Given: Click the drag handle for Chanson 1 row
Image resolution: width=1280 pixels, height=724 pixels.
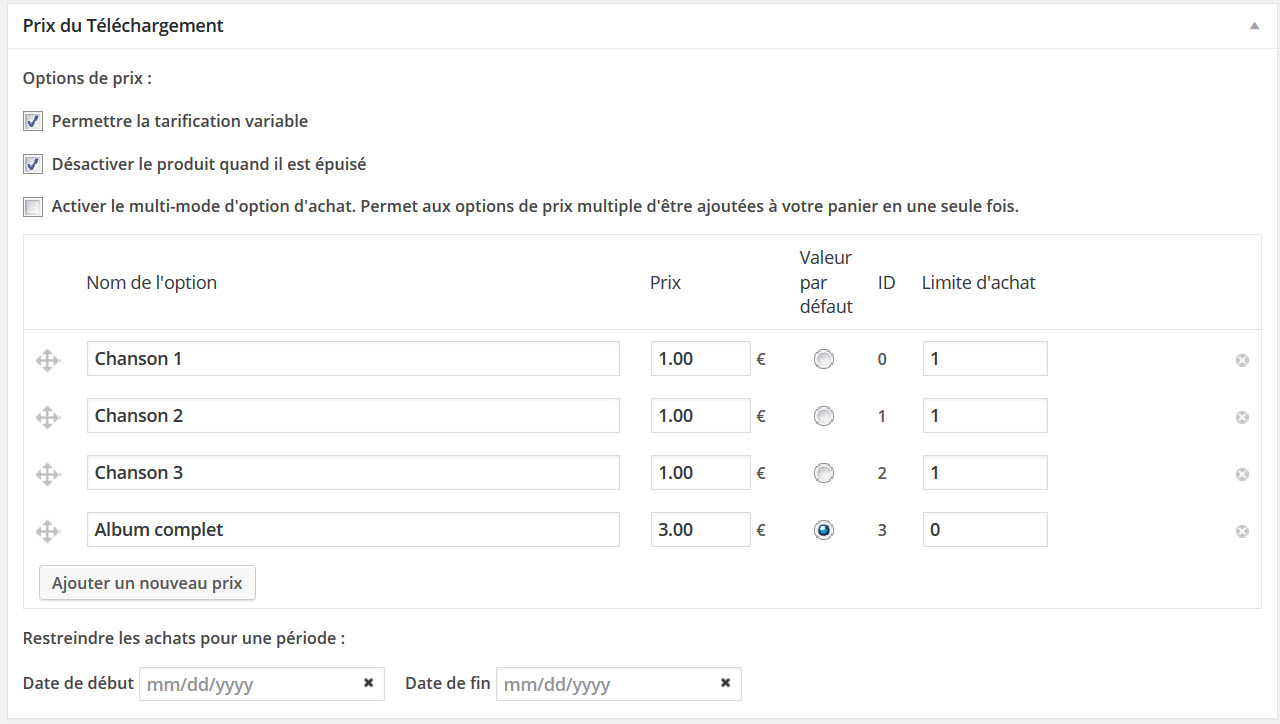Looking at the screenshot, I should (x=48, y=360).
